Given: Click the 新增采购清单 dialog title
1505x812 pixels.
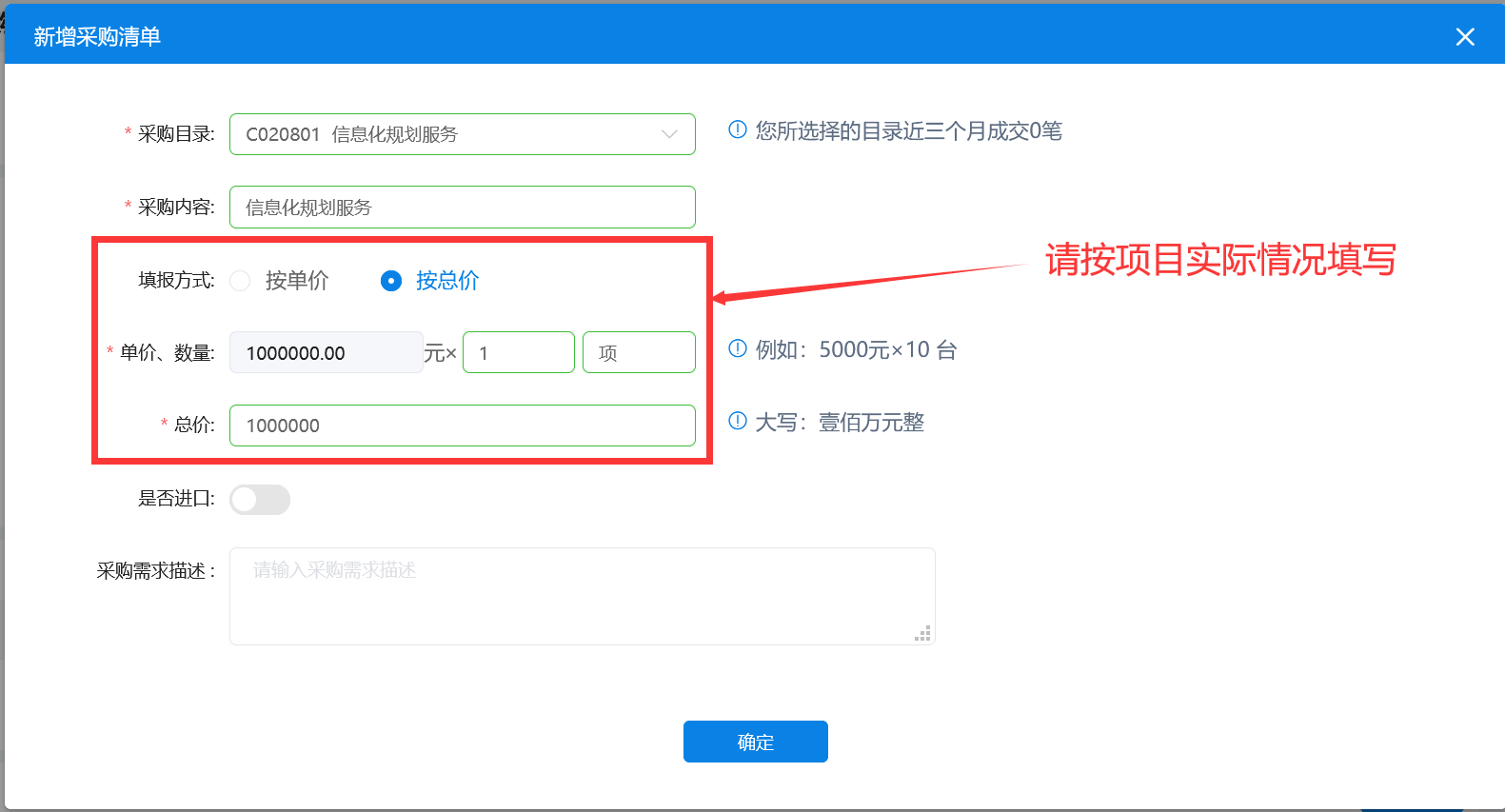Looking at the screenshot, I should click(97, 37).
